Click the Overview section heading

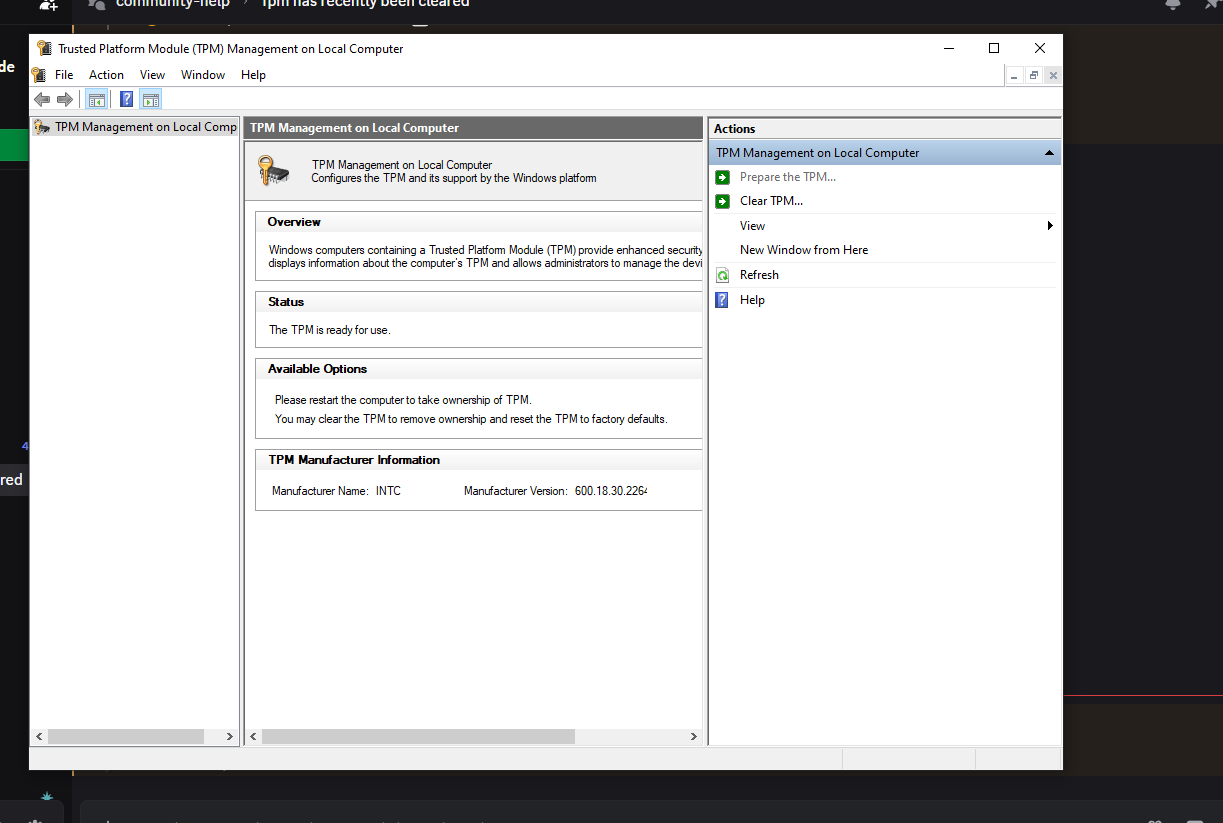click(294, 222)
